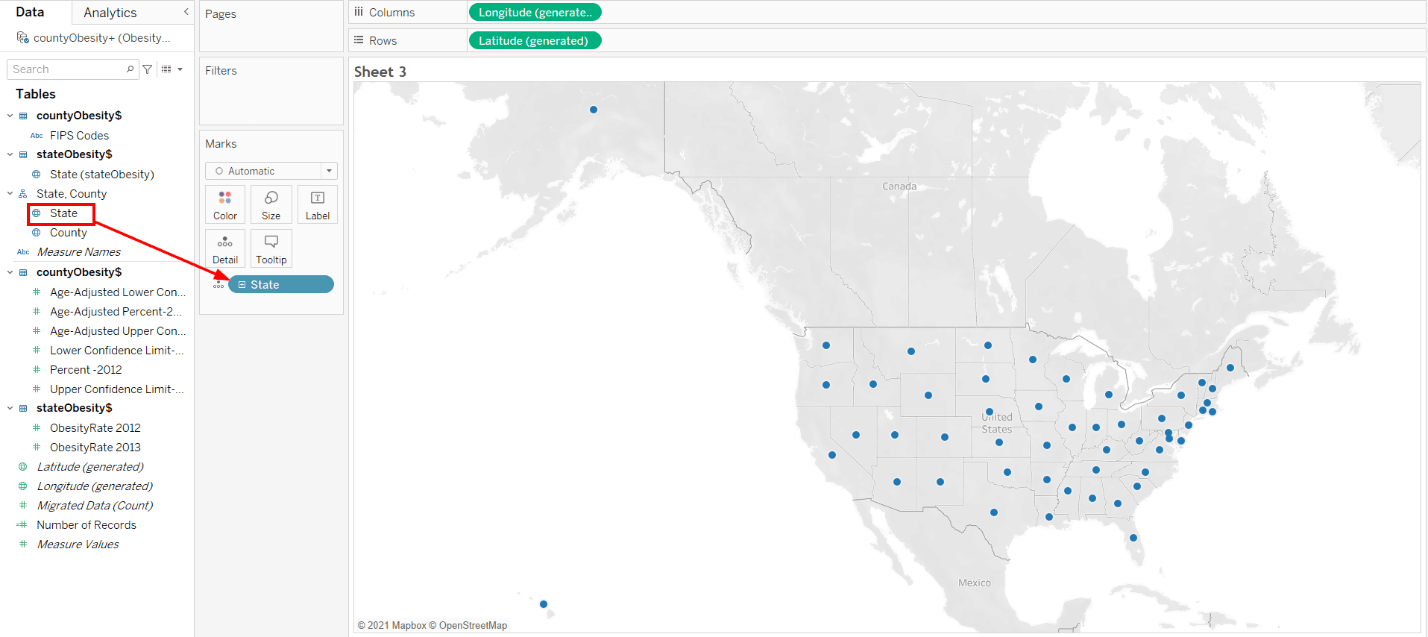Open the filter icon beside the search box

(147, 68)
